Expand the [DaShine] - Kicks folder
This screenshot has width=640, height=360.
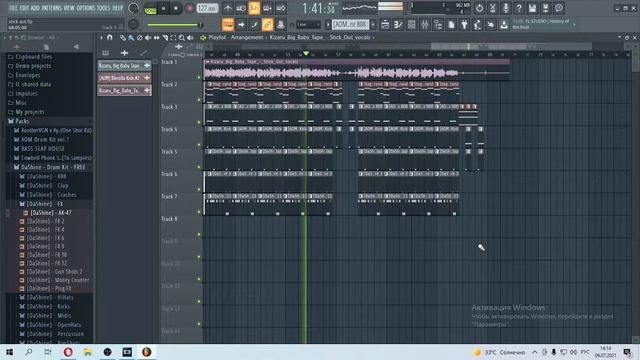pos(44,307)
